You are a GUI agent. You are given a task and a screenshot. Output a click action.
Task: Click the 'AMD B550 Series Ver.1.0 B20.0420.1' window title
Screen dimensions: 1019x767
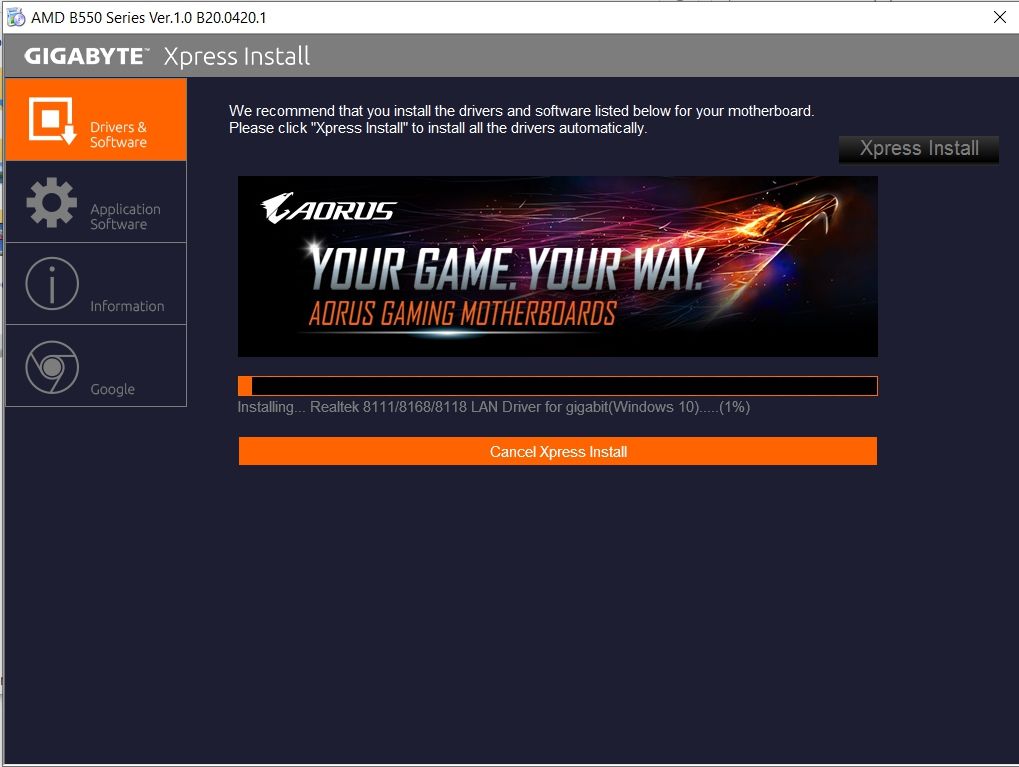point(149,18)
